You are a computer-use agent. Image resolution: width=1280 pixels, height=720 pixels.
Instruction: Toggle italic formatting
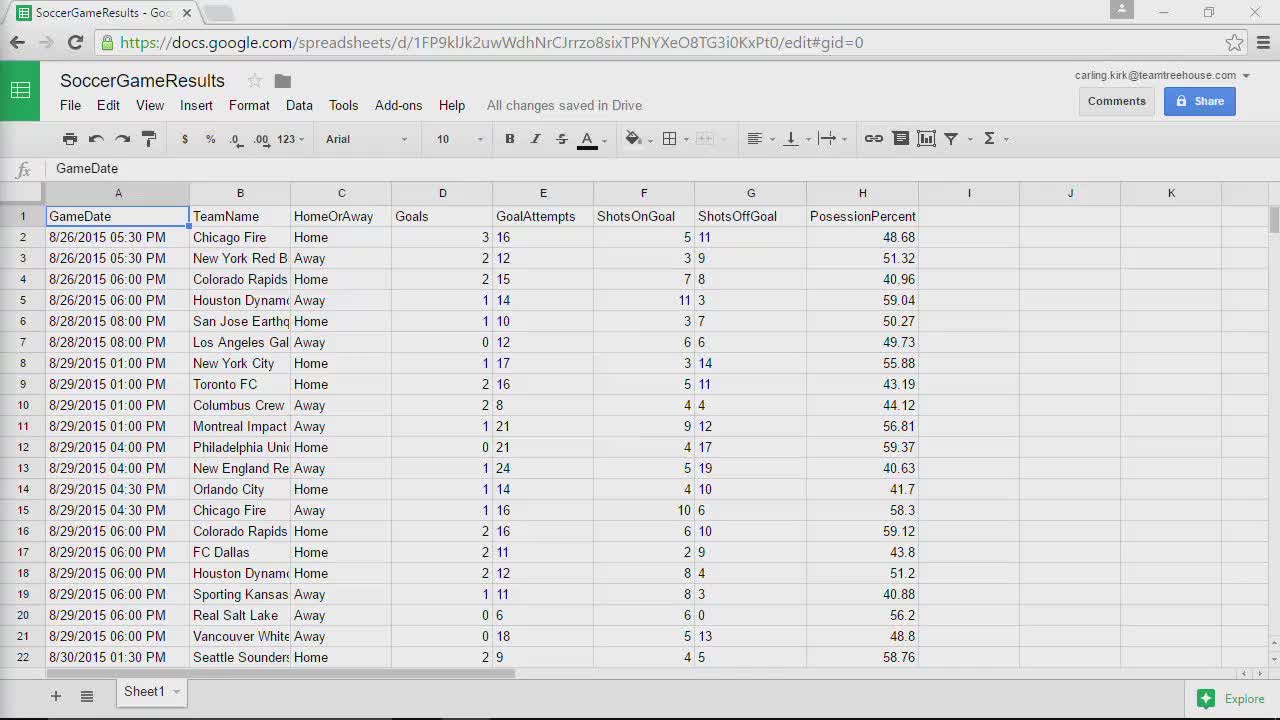pos(534,139)
